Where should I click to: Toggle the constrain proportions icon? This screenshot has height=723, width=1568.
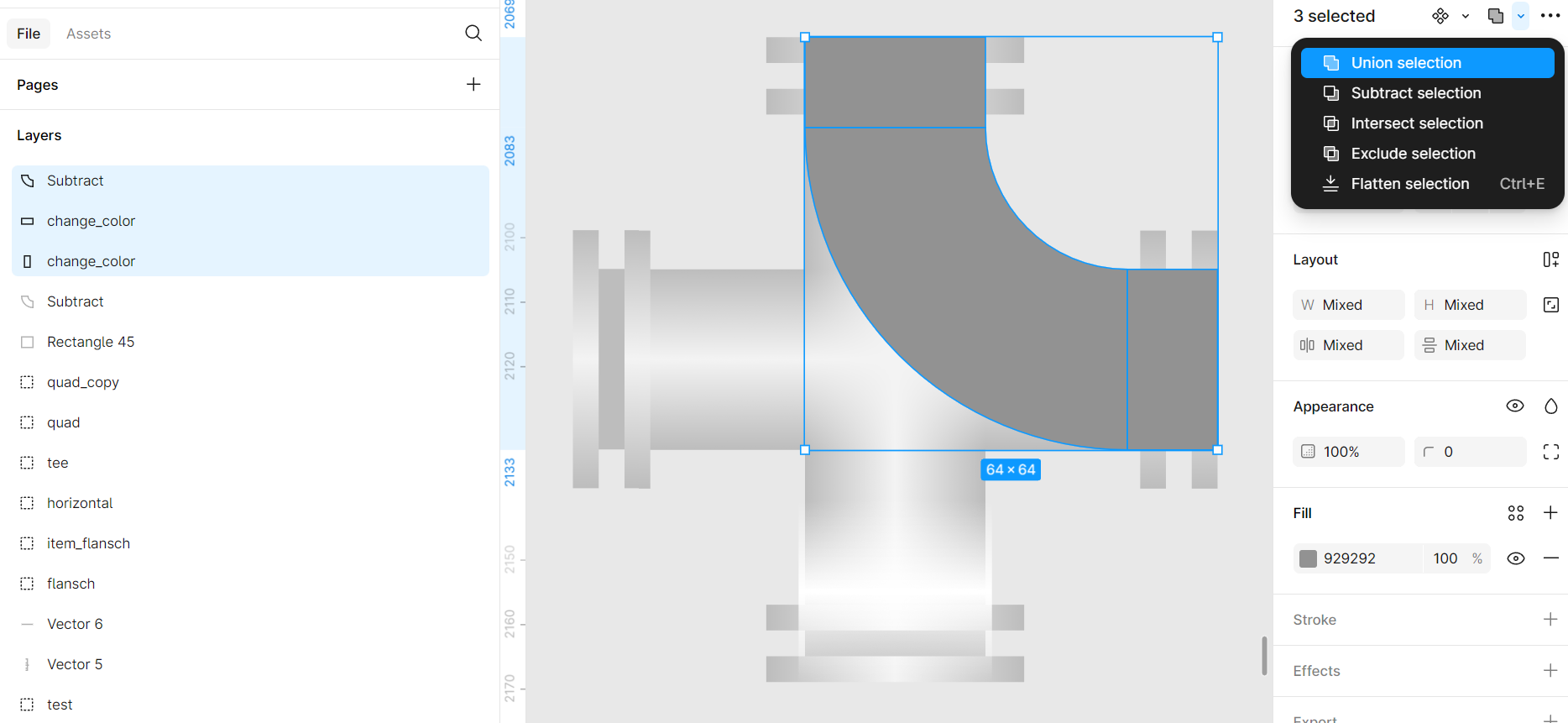click(x=1550, y=305)
